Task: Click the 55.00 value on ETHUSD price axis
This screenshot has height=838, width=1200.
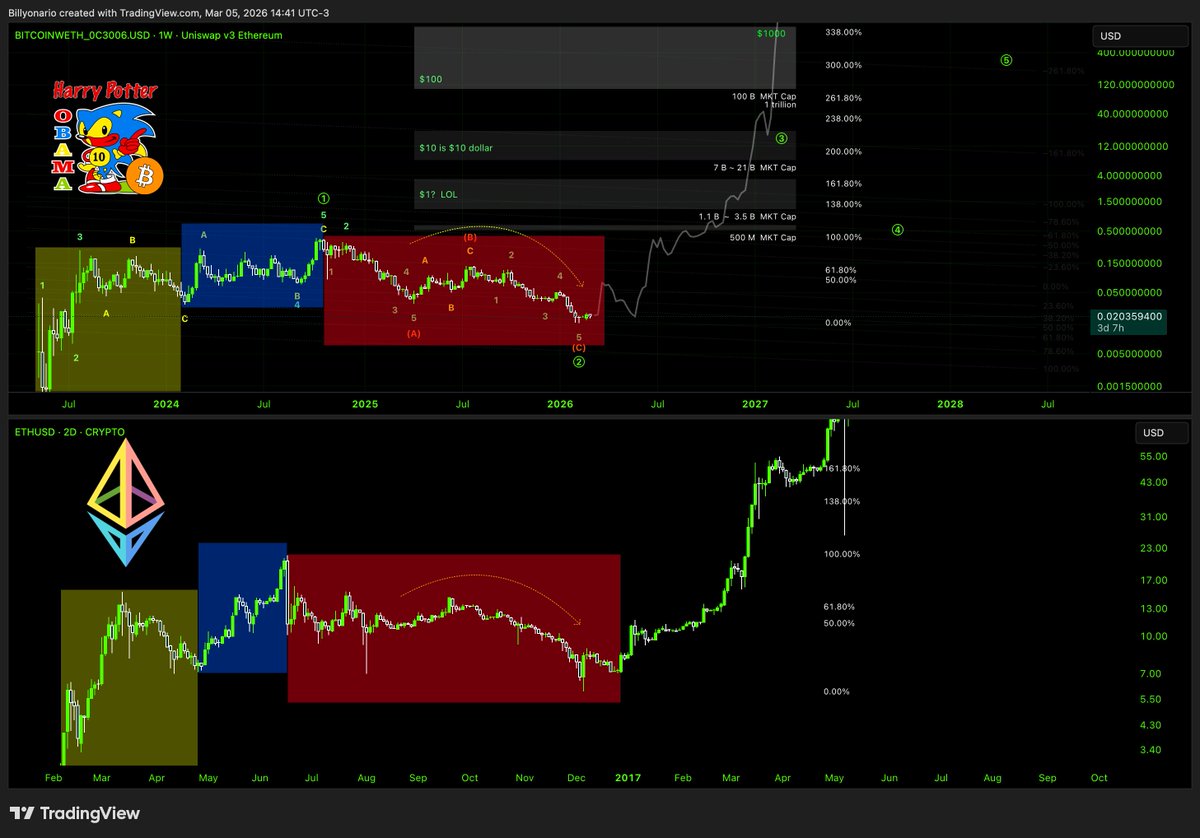Action: tap(1153, 457)
